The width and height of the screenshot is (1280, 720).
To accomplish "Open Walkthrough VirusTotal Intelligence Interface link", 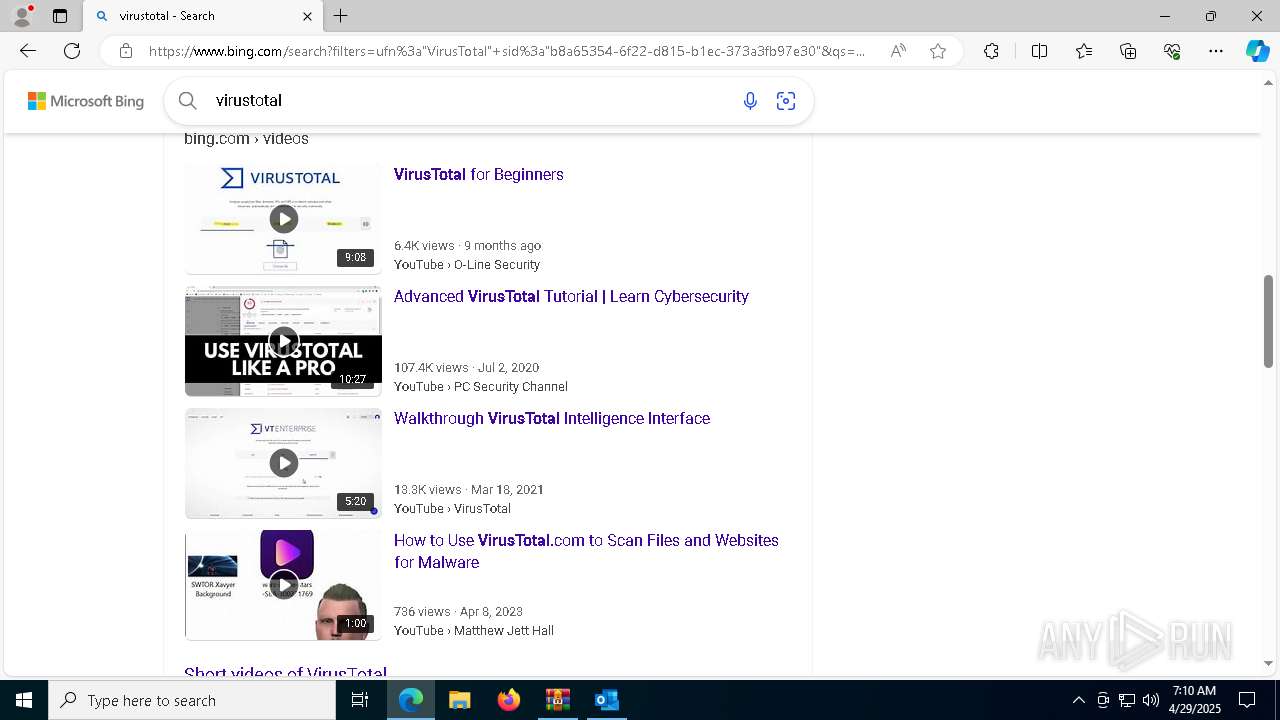I will [552, 418].
